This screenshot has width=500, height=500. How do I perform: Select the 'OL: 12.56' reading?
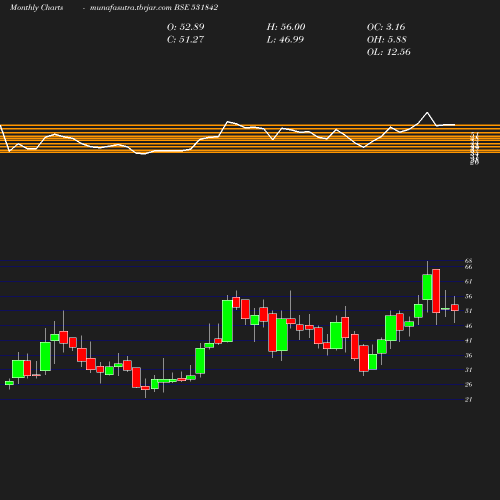tap(388, 52)
